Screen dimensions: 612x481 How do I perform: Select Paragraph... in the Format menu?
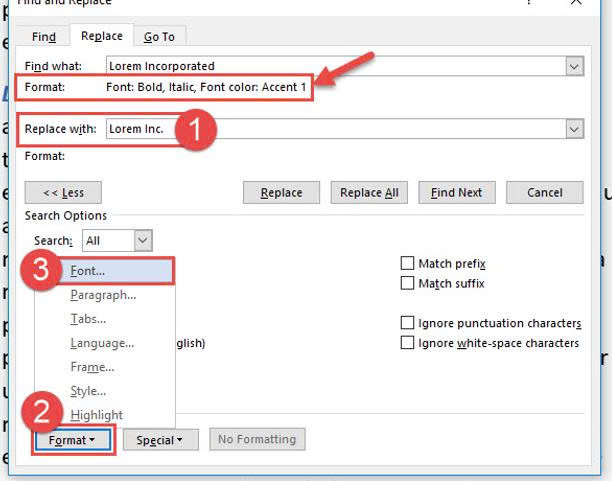(103, 295)
